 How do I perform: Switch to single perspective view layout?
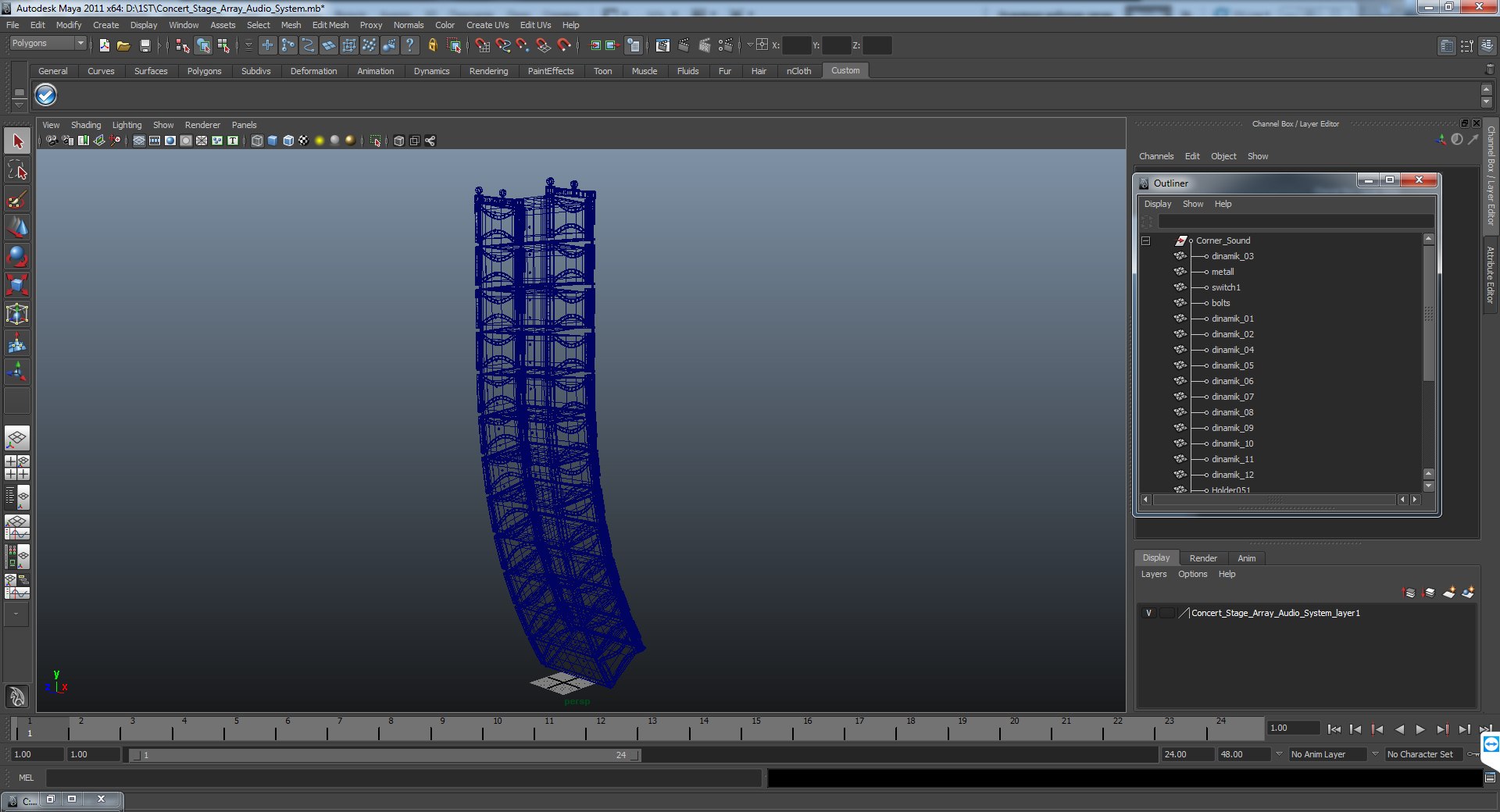pos(17,438)
